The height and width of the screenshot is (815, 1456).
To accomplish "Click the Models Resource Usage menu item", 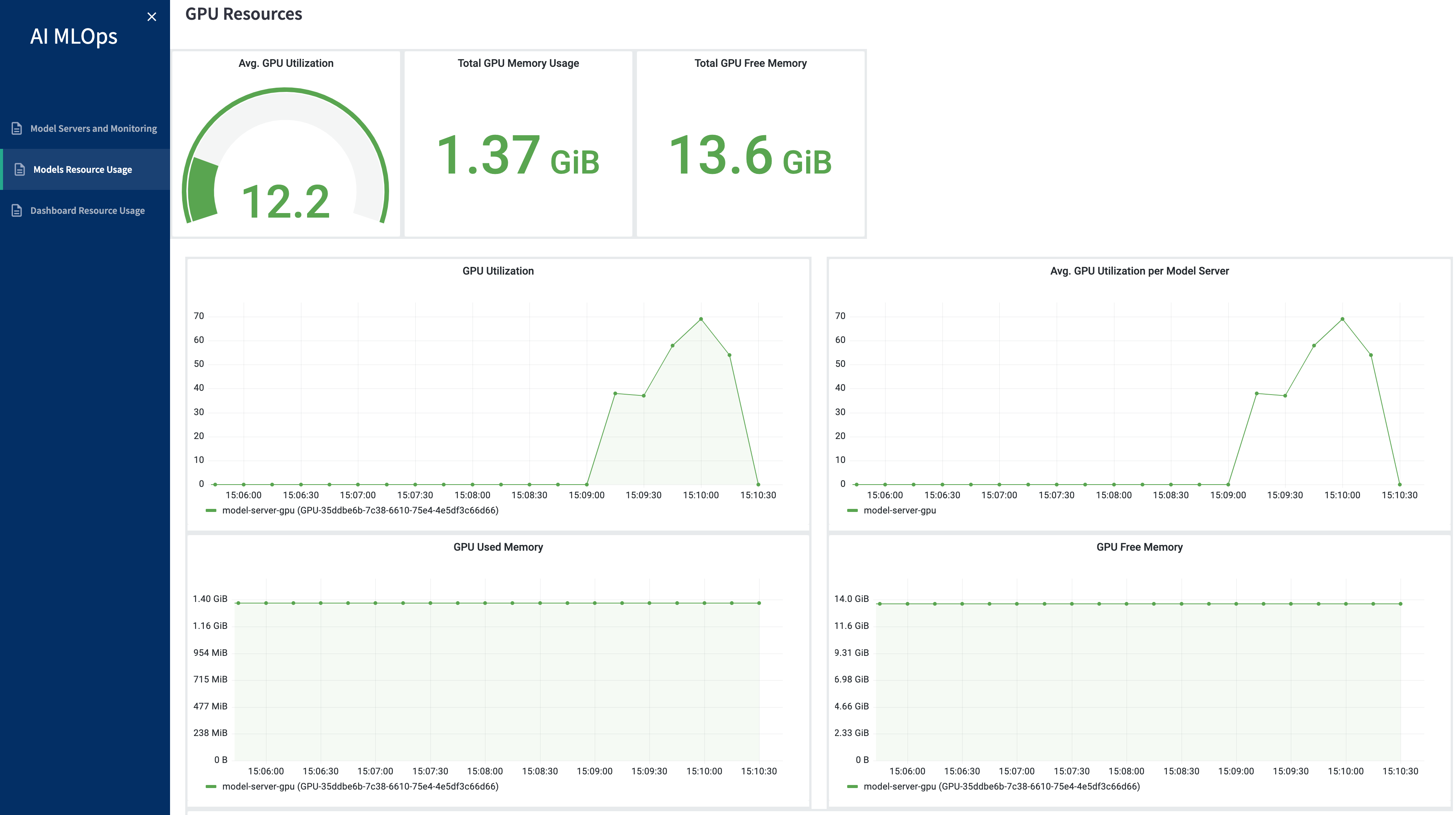I will 84,169.
